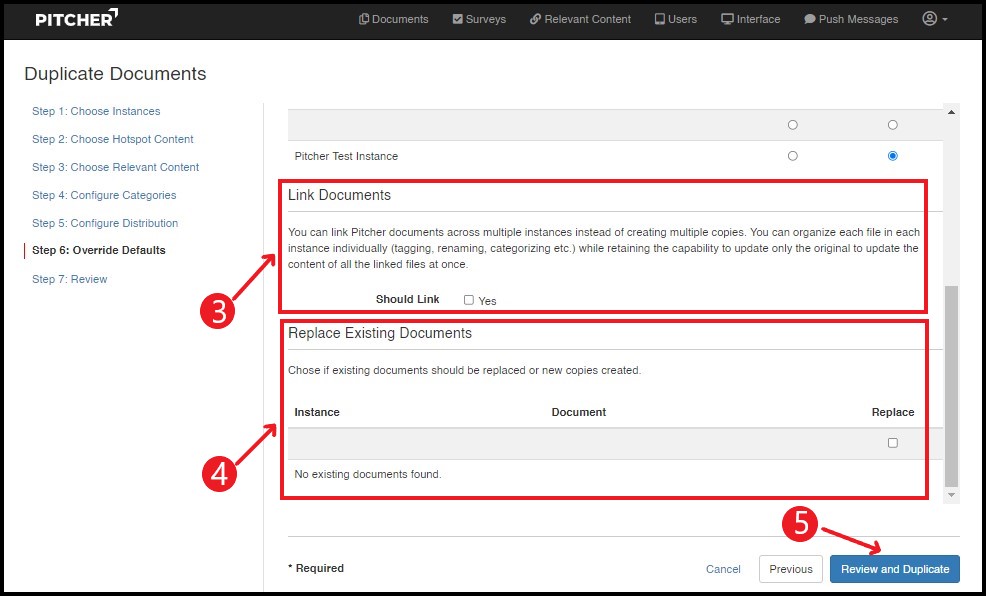
Task: Expand the user account dropdown menu
Action: pyautogui.click(x=934, y=19)
